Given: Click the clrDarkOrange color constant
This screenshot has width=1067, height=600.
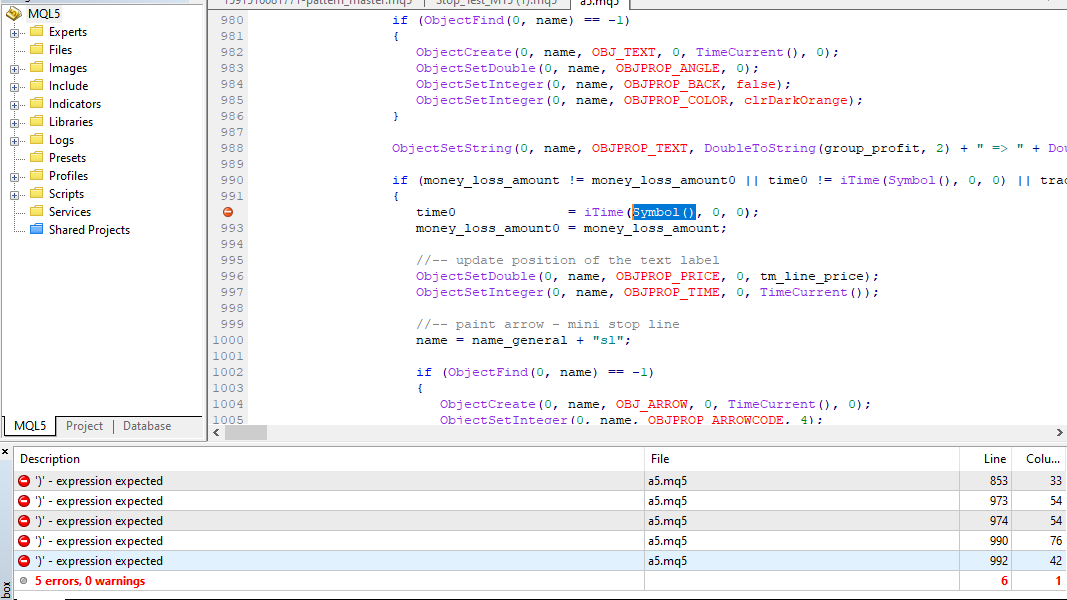Looking at the screenshot, I should [795, 101].
